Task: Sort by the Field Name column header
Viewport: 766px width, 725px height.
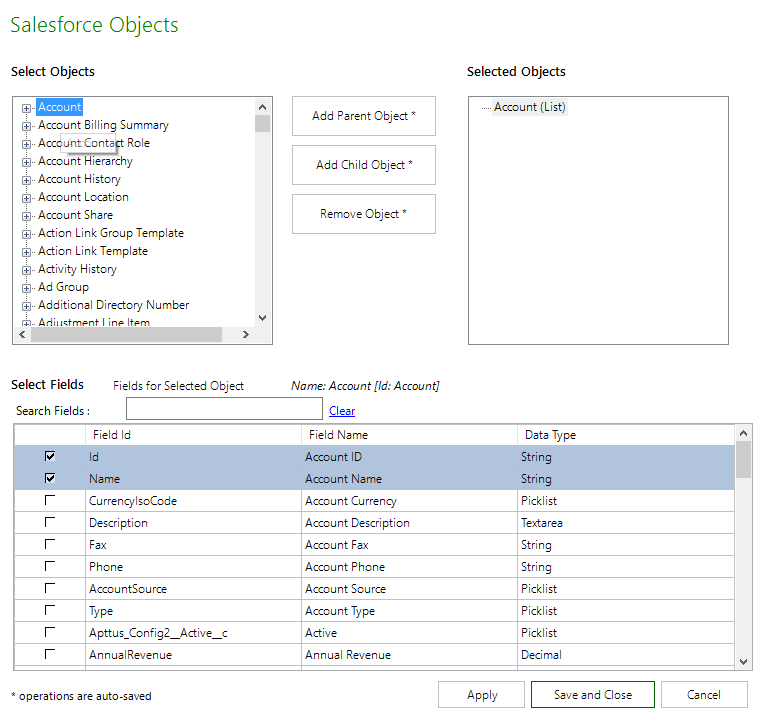Action: (409, 435)
